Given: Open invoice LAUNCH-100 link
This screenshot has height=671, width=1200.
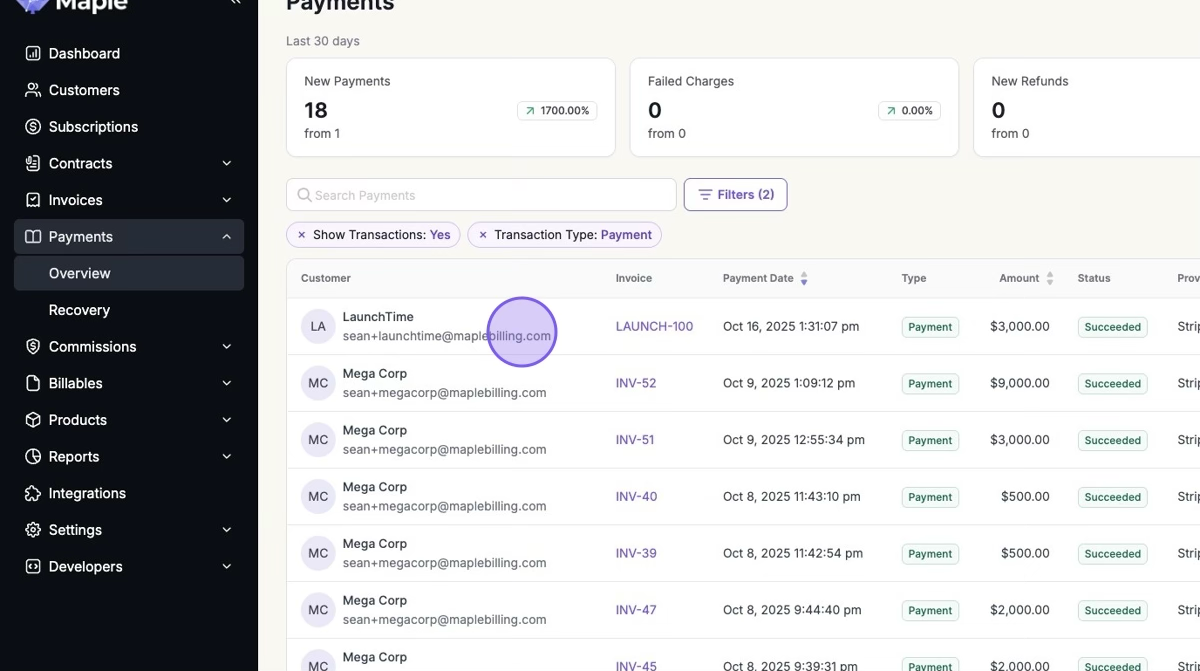Looking at the screenshot, I should coord(654,327).
